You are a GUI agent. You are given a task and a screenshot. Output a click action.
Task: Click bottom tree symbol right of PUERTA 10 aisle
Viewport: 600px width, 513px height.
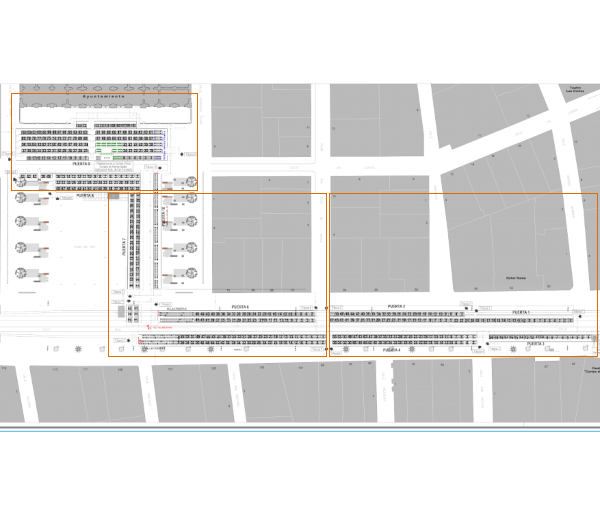pyautogui.click(x=190, y=271)
